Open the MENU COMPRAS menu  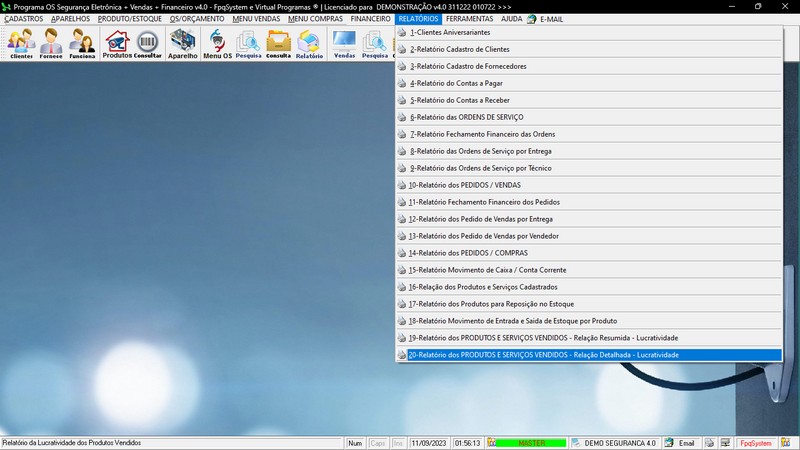click(315, 19)
